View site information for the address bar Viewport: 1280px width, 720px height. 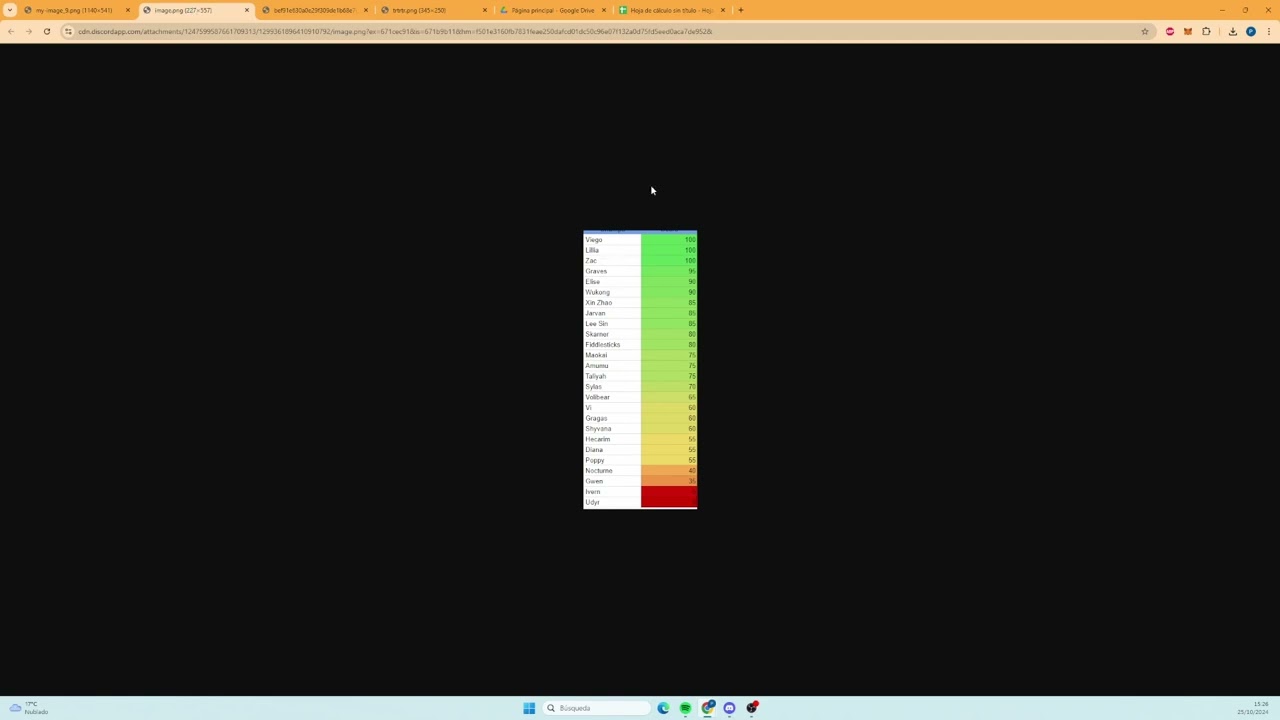(68, 31)
